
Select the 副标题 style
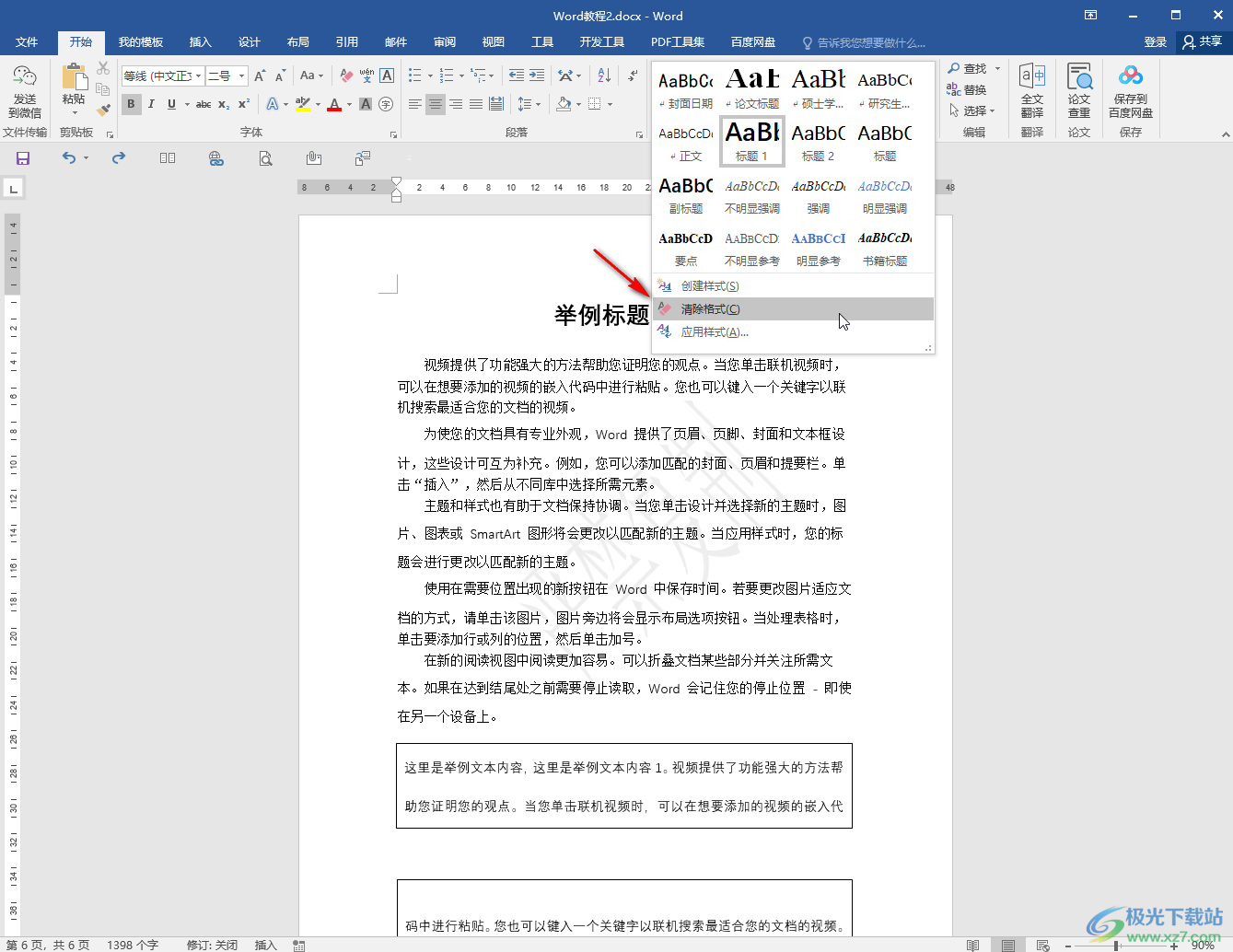click(686, 193)
